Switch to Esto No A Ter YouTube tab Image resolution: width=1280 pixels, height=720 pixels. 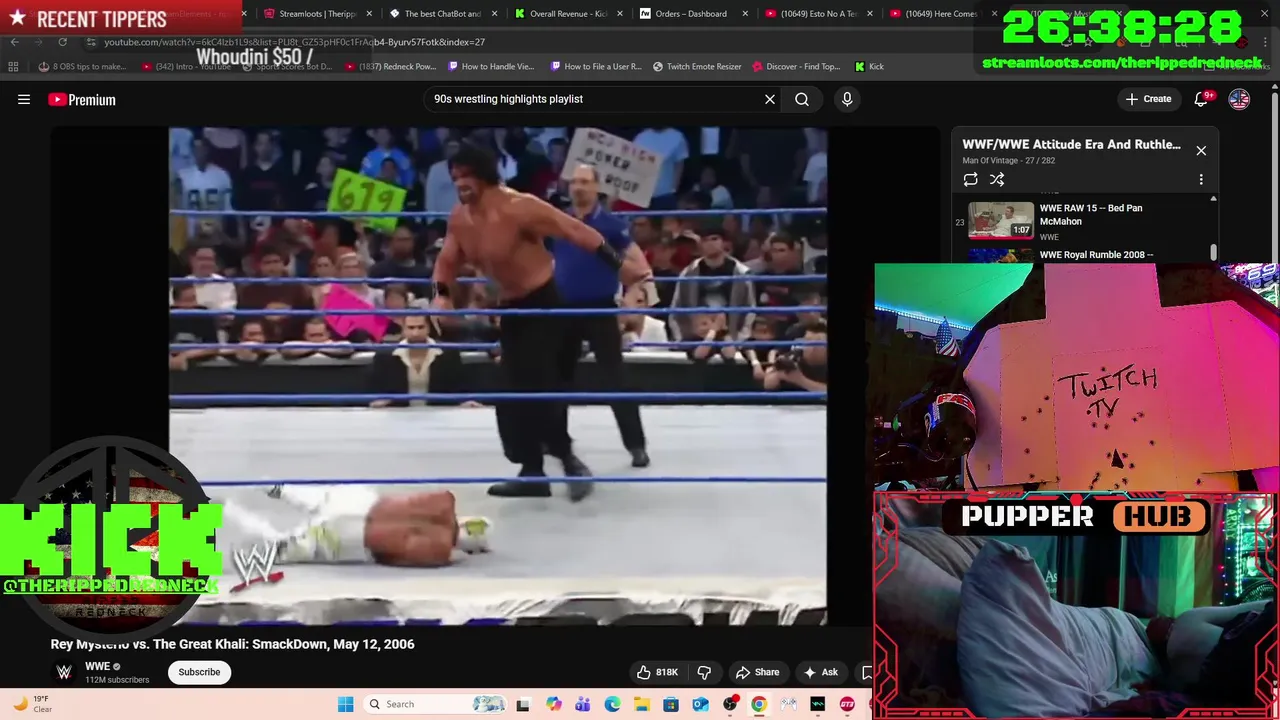[817, 14]
